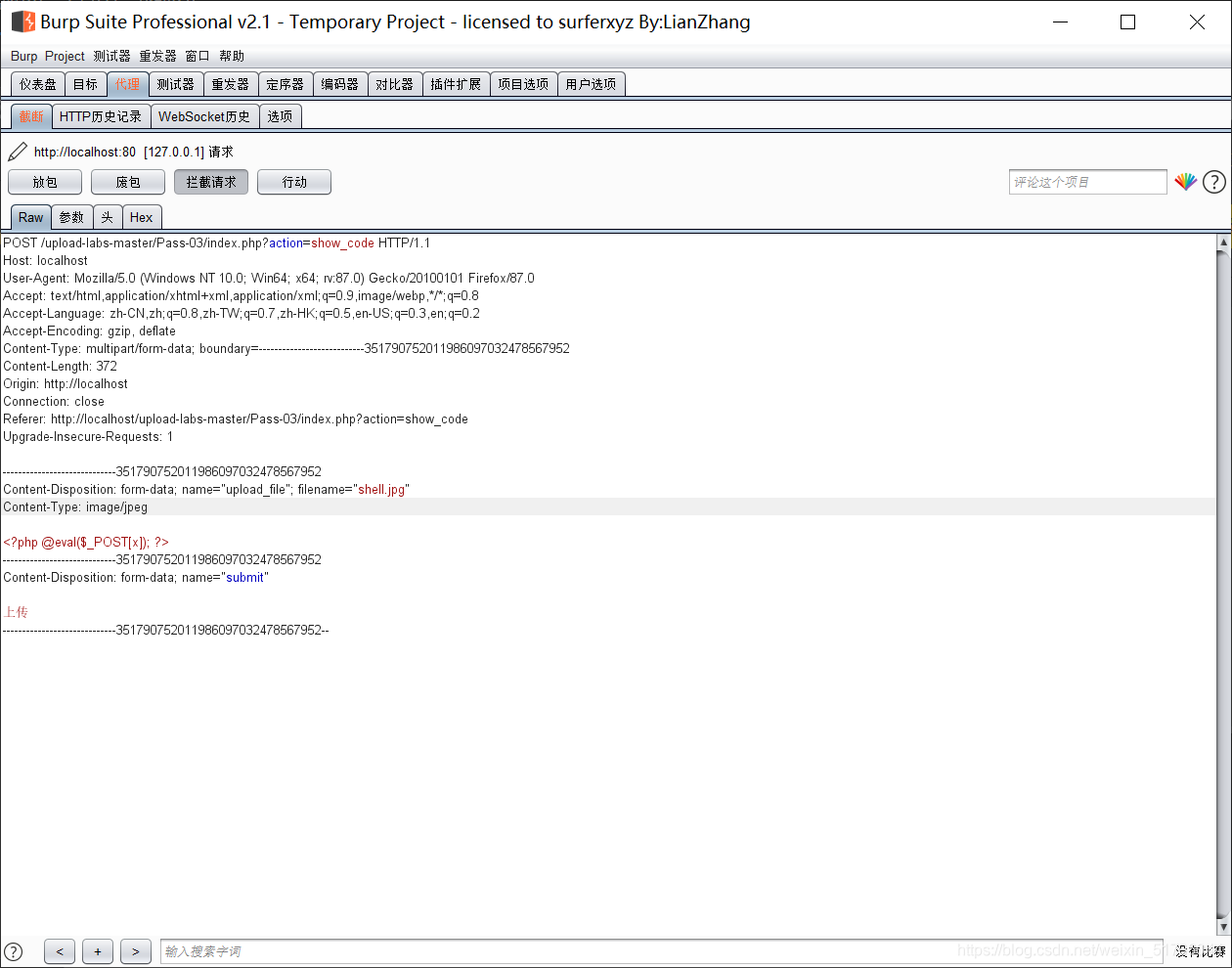Viewport: 1232px width, 968px height.
Task: Switch to the 重发器 main tab
Action: (231, 84)
